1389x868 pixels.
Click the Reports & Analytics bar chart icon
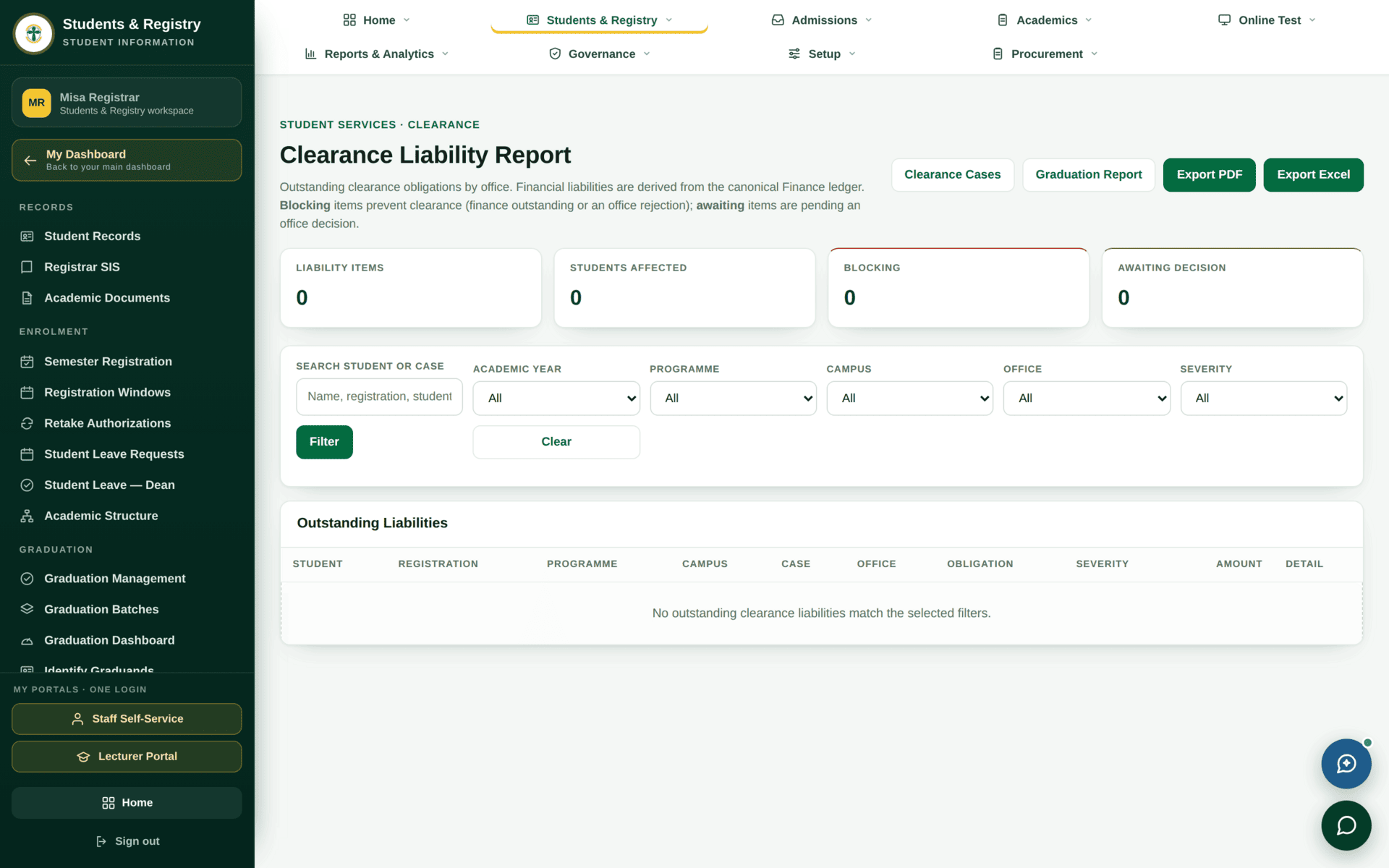[310, 54]
